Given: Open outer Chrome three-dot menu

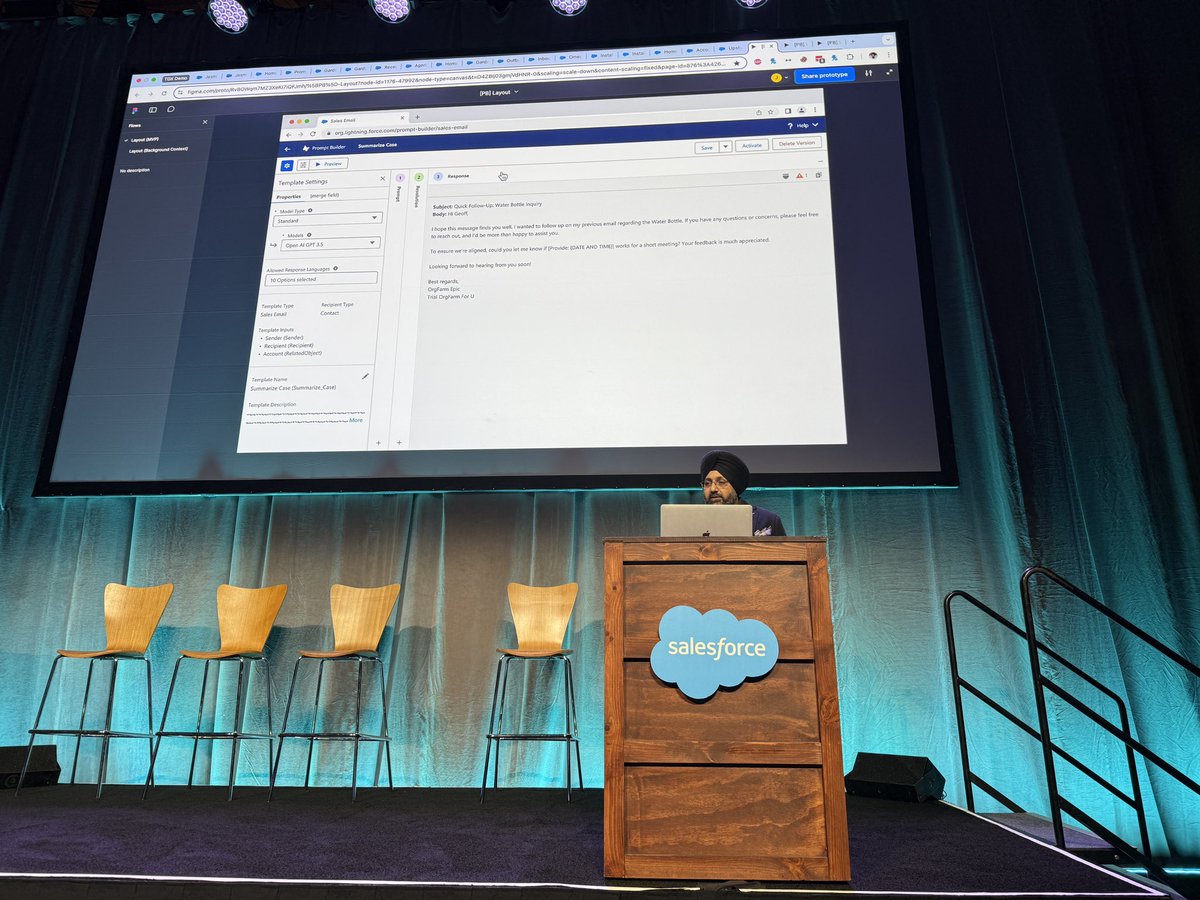Looking at the screenshot, I should coord(890,56).
